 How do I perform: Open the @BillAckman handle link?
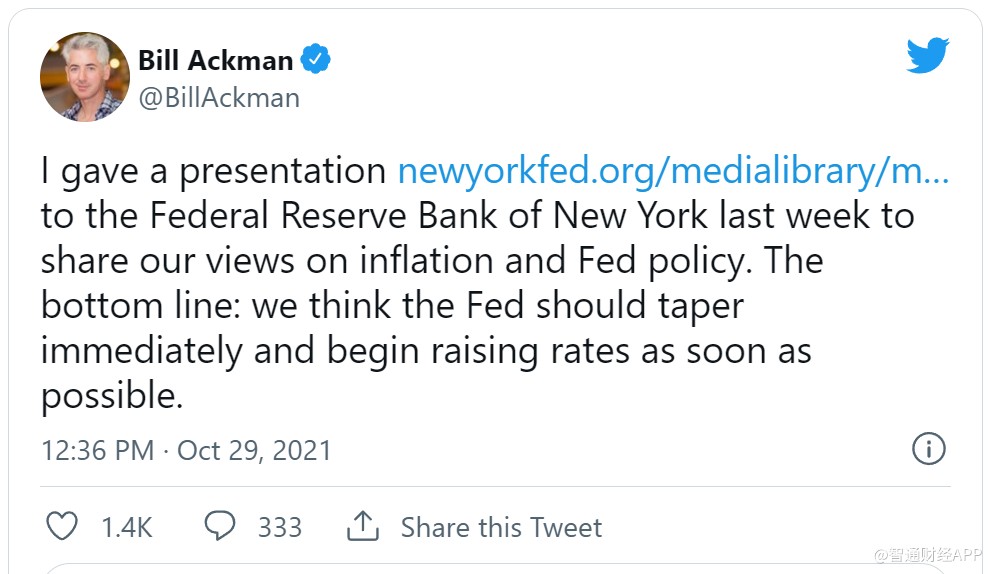coord(219,98)
